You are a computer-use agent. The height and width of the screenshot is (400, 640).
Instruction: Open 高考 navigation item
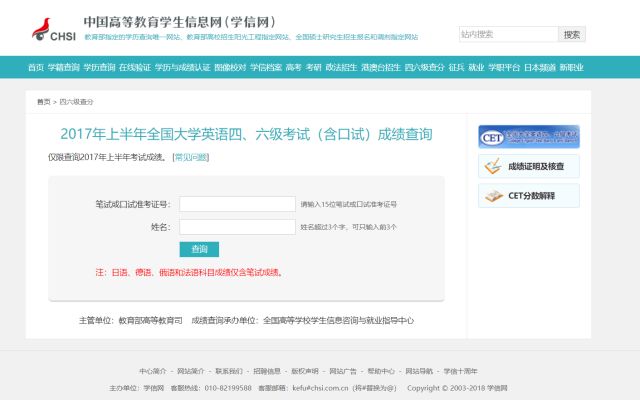tap(293, 67)
